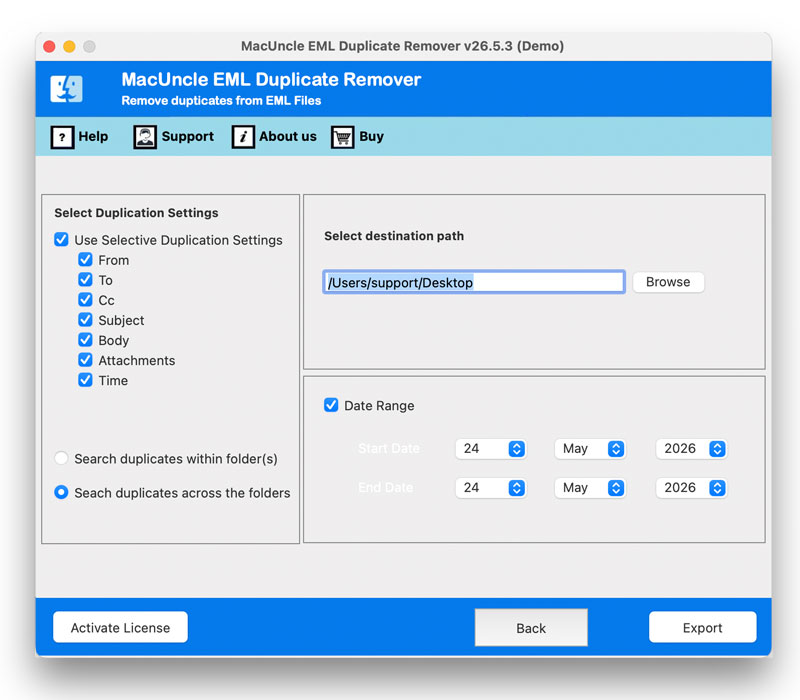The width and height of the screenshot is (800, 700).
Task: Click the Browse button
Action: [668, 282]
